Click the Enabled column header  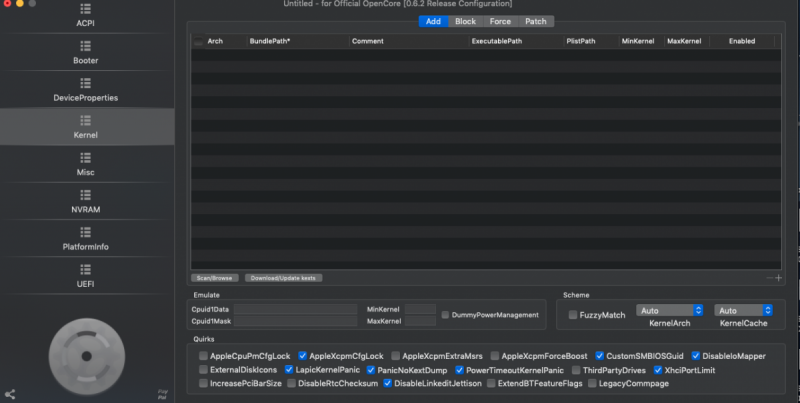742,41
